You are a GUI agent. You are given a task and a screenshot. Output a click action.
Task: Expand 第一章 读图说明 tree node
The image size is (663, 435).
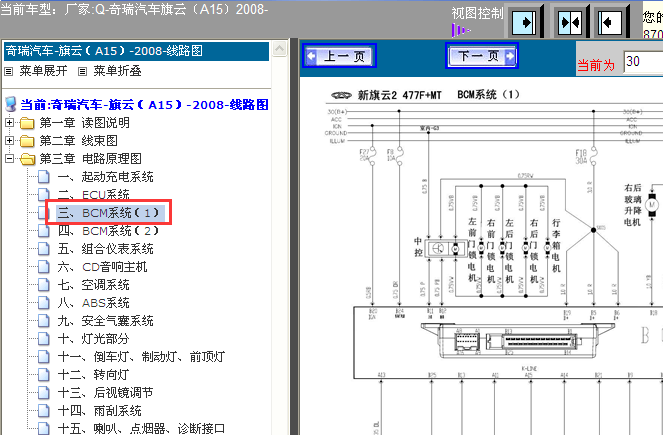[x=9, y=123]
